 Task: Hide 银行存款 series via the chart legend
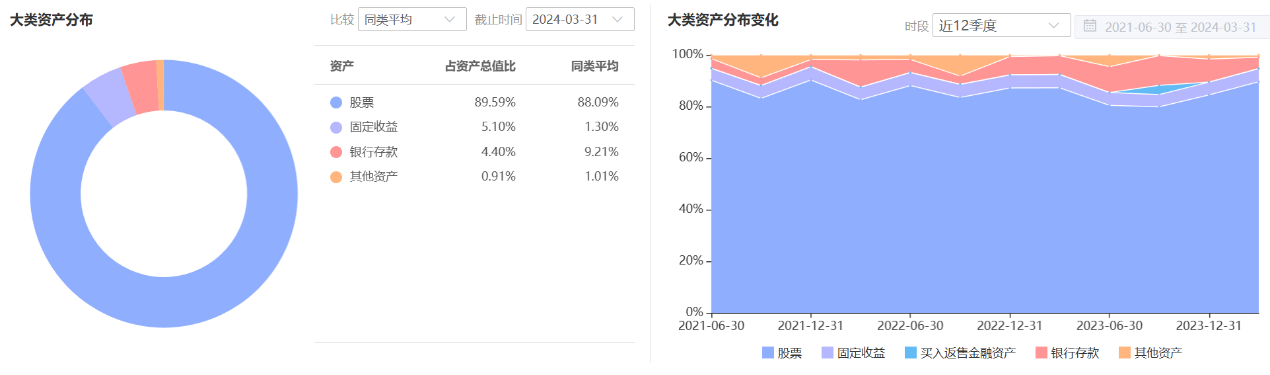point(1067,353)
